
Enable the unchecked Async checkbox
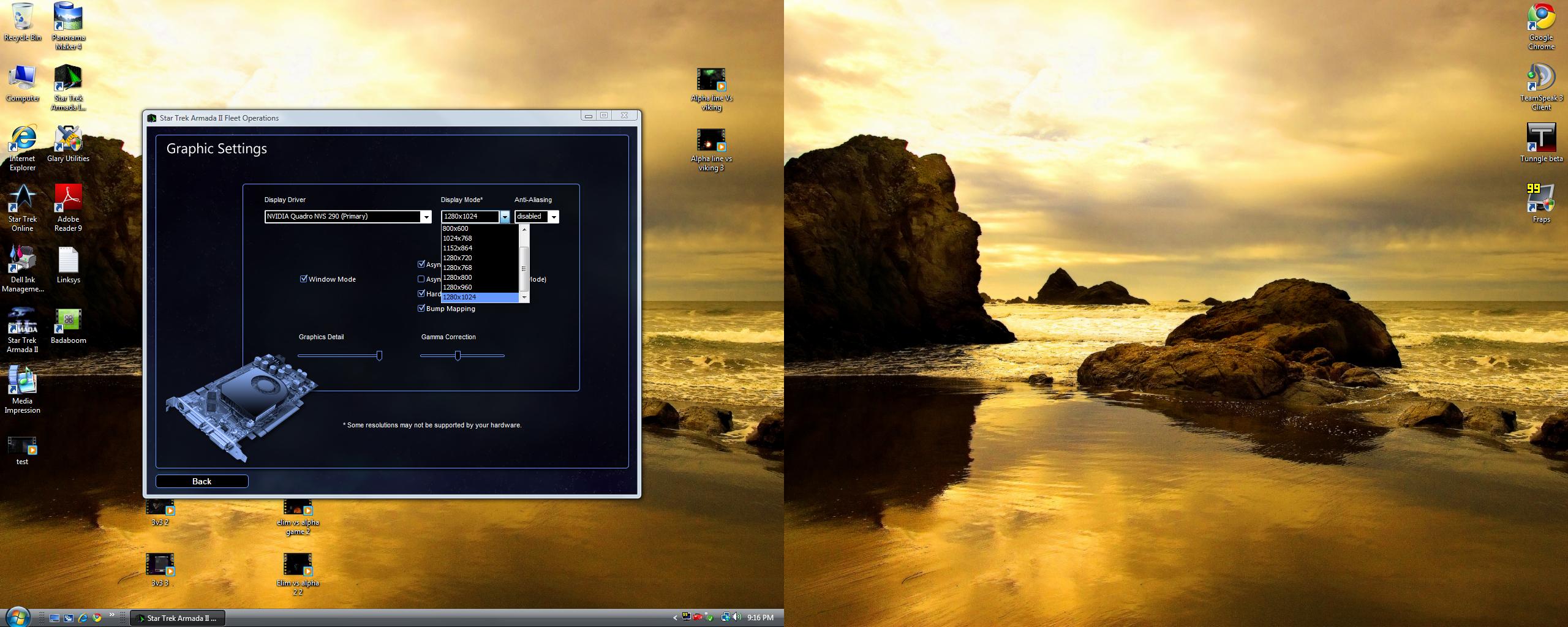(x=421, y=279)
